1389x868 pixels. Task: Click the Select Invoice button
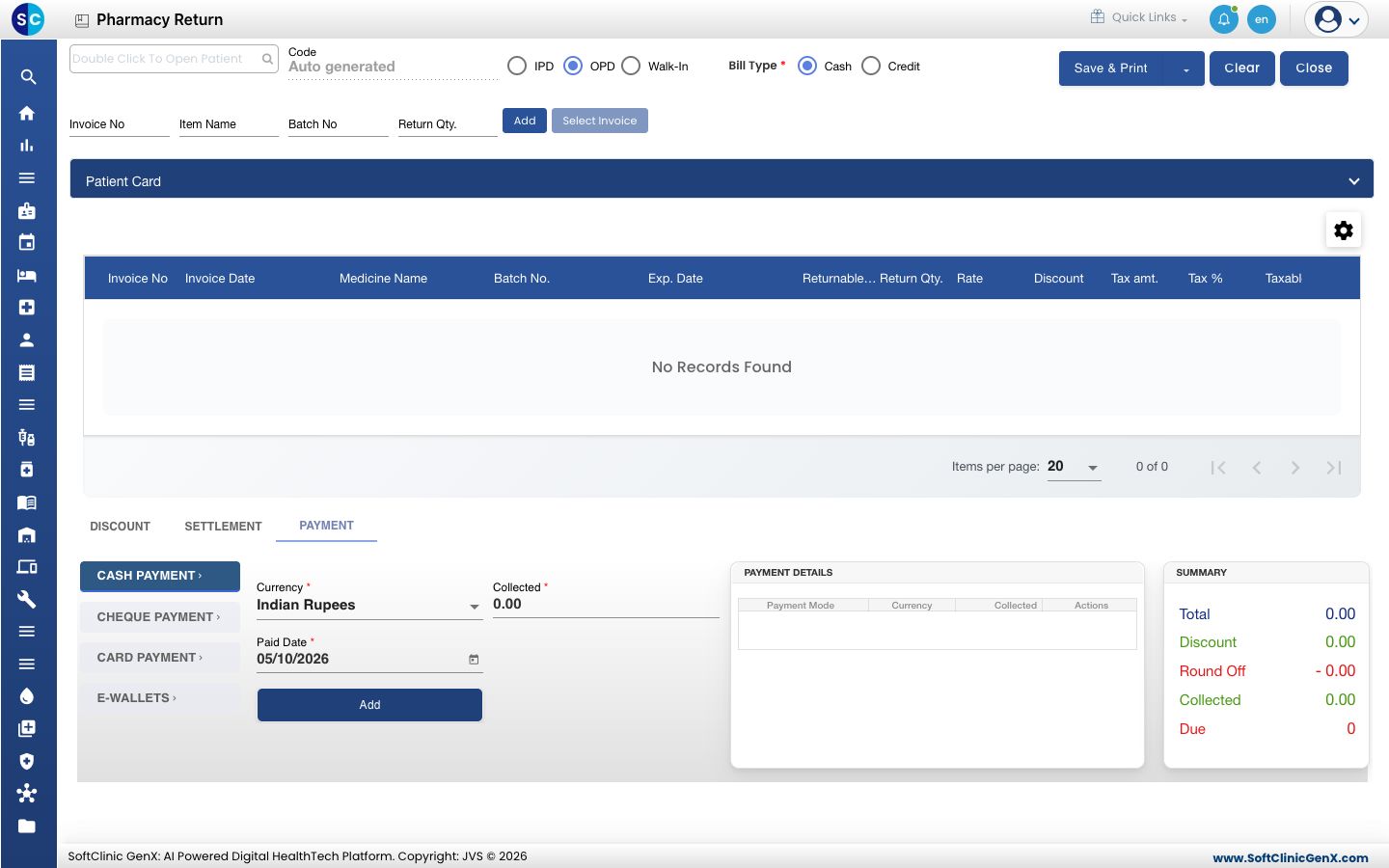(x=600, y=121)
